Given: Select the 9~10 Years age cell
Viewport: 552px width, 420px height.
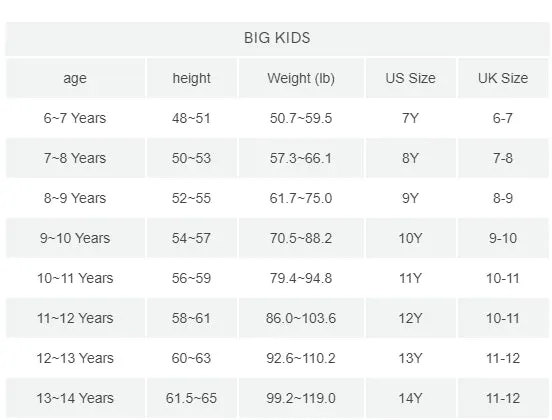Looking at the screenshot, I should 75,238.
